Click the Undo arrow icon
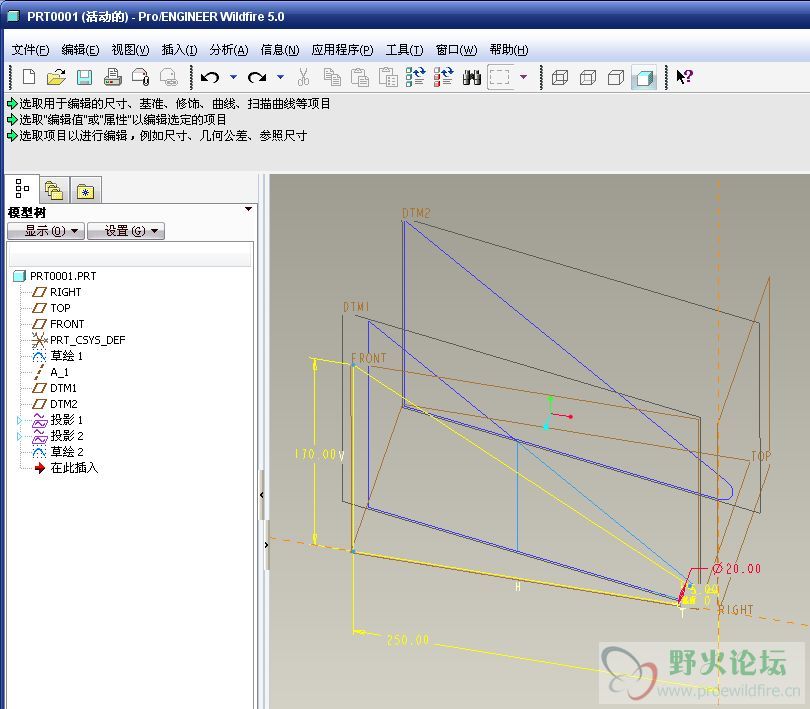The width and height of the screenshot is (810, 709). [210, 78]
